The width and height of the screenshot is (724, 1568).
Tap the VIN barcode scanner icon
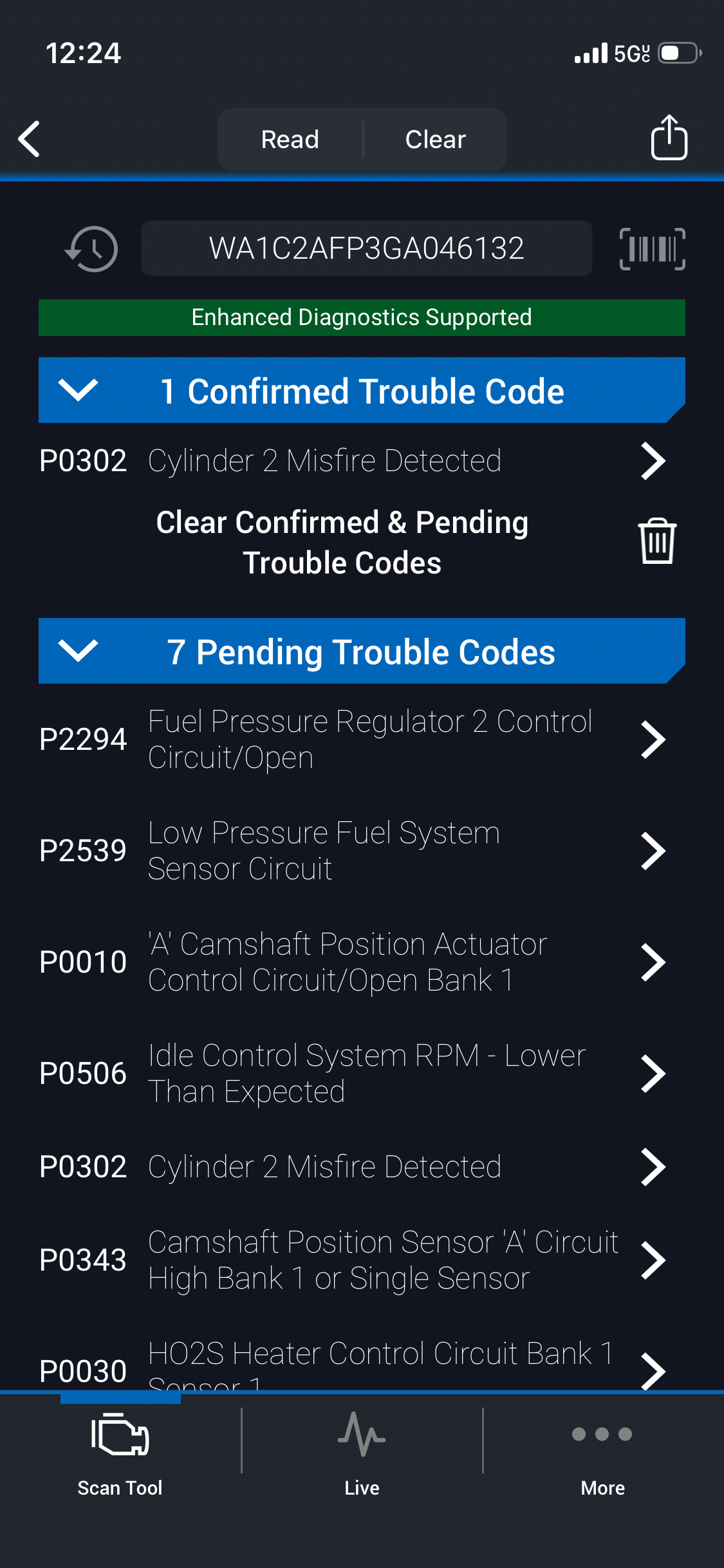(652, 248)
